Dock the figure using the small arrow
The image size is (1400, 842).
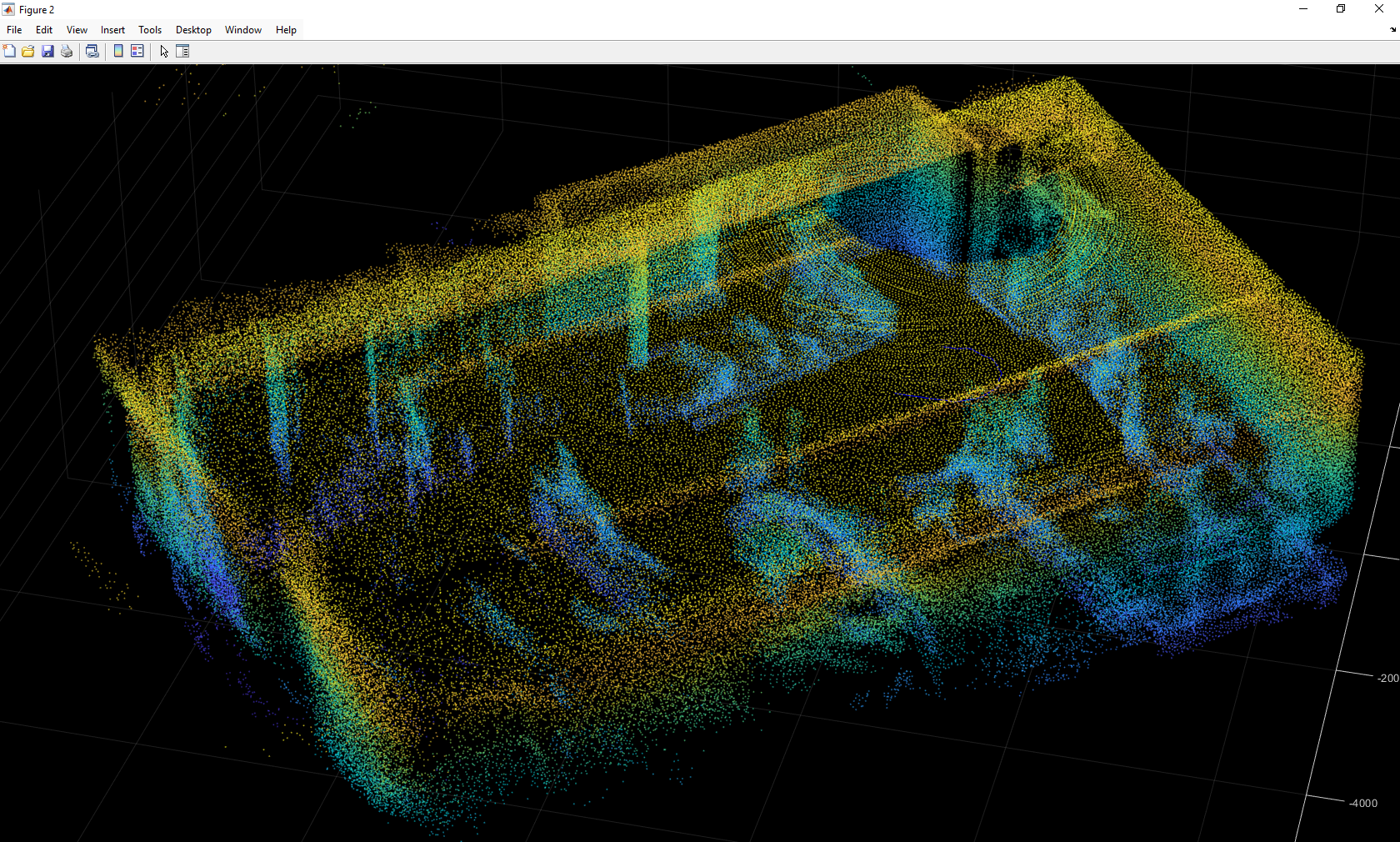coord(1392,30)
